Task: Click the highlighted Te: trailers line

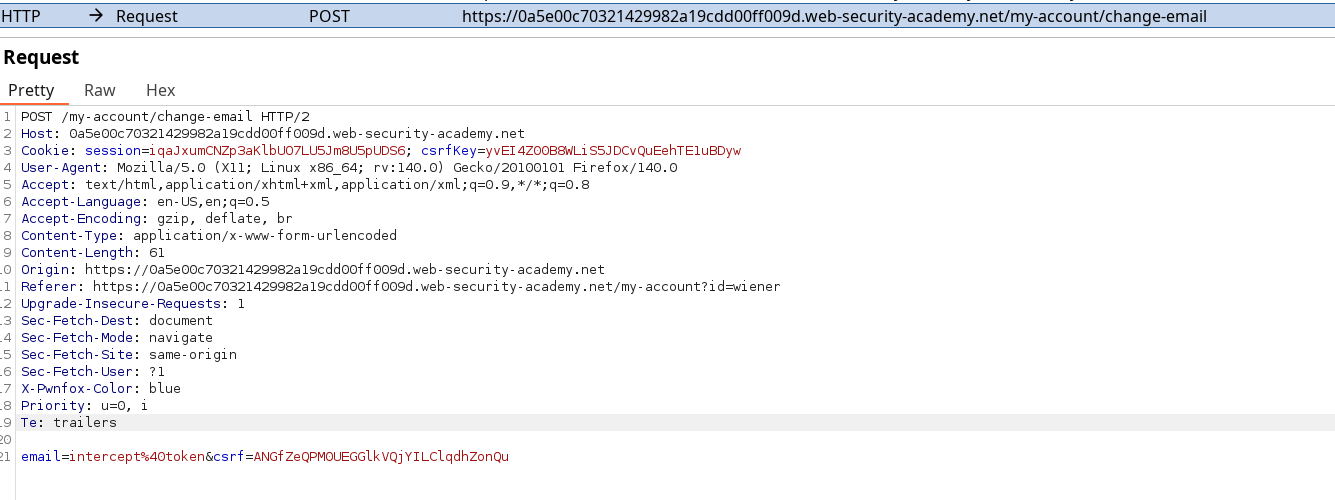Action: [x=69, y=422]
